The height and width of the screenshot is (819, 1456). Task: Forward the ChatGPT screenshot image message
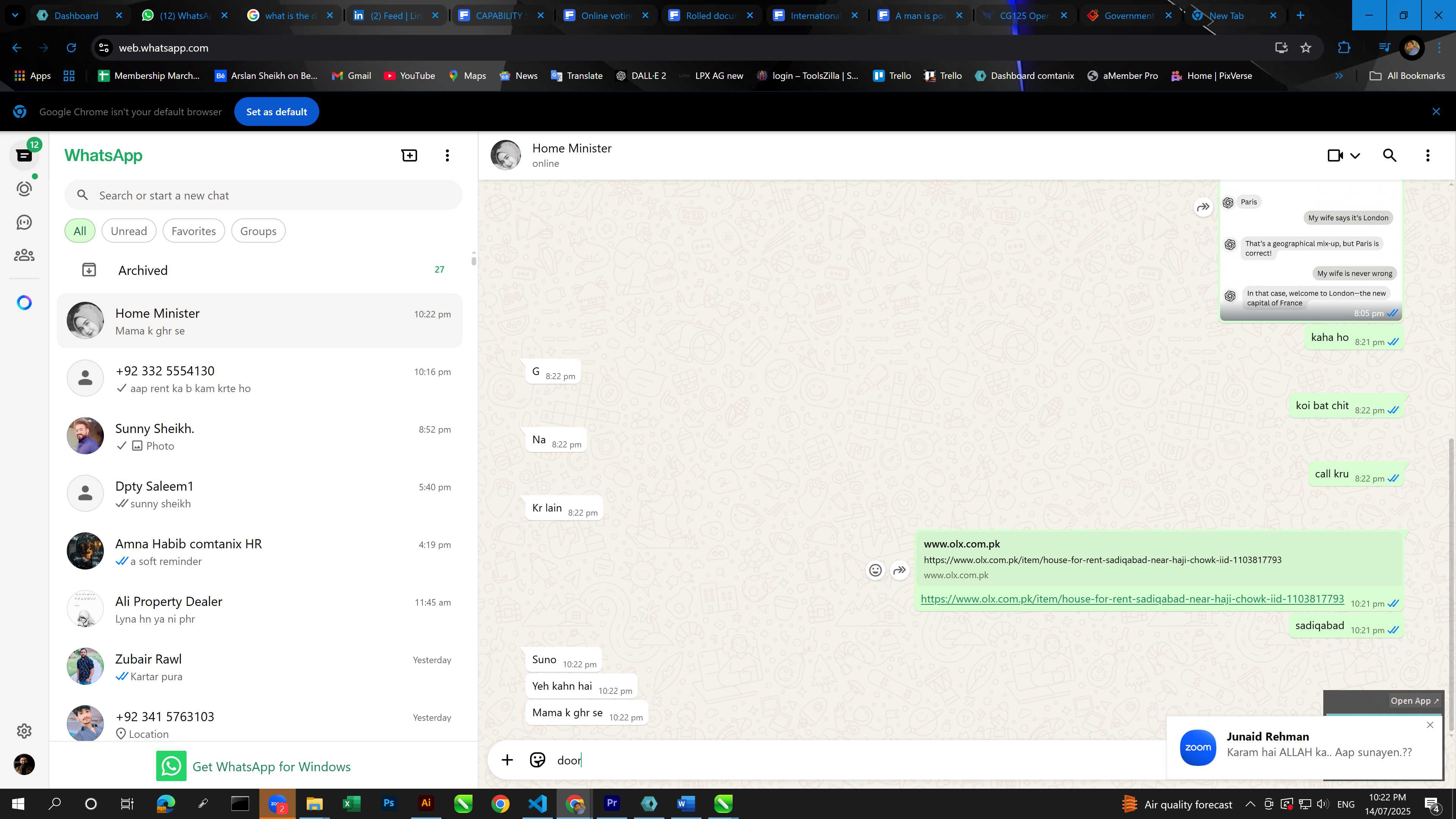[1203, 207]
